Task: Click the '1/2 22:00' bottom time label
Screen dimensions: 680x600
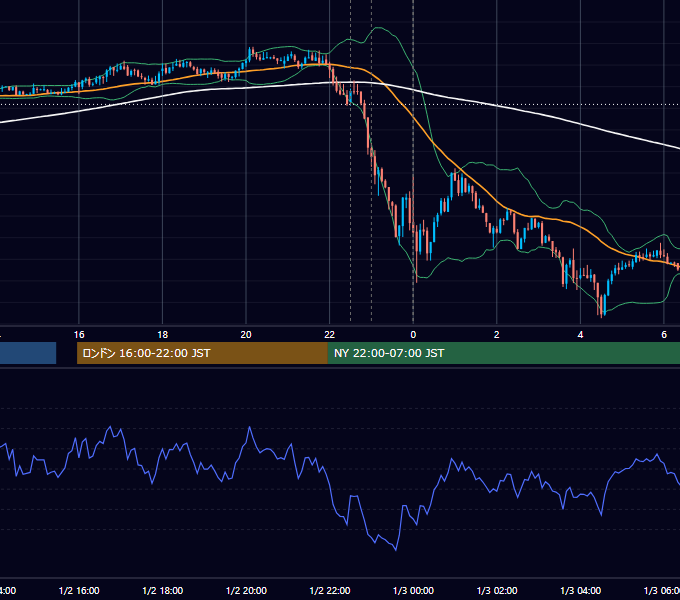Action: [x=330, y=590]
